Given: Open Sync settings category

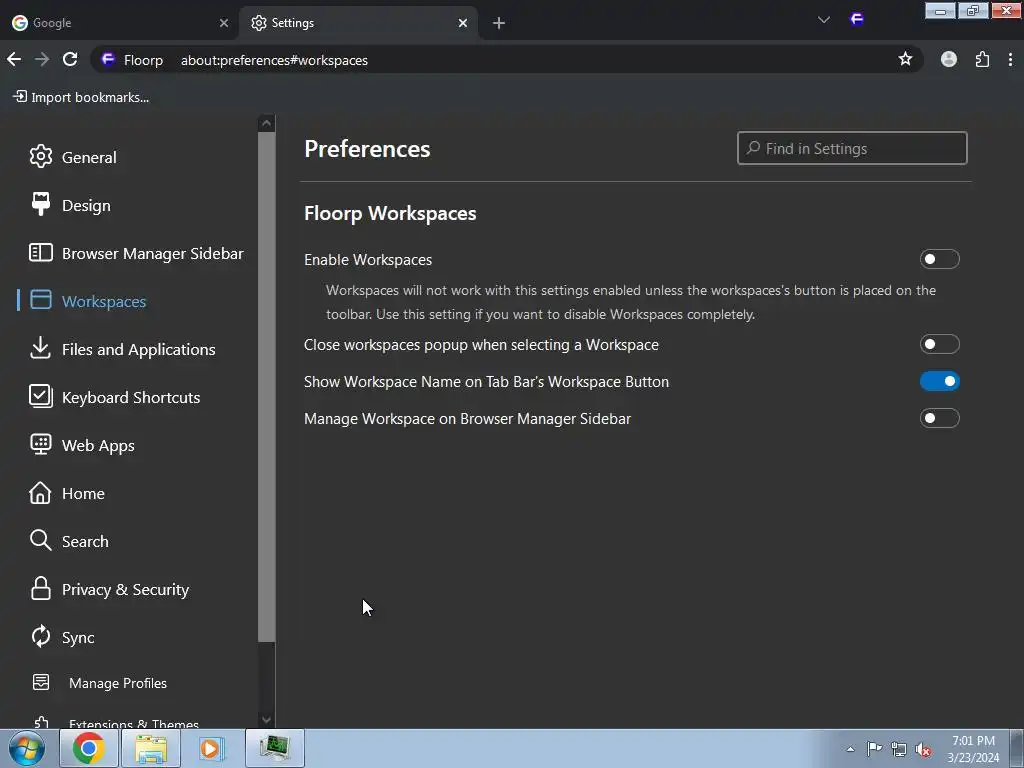Looking at the screenshot, I should (x=78, y=638).
